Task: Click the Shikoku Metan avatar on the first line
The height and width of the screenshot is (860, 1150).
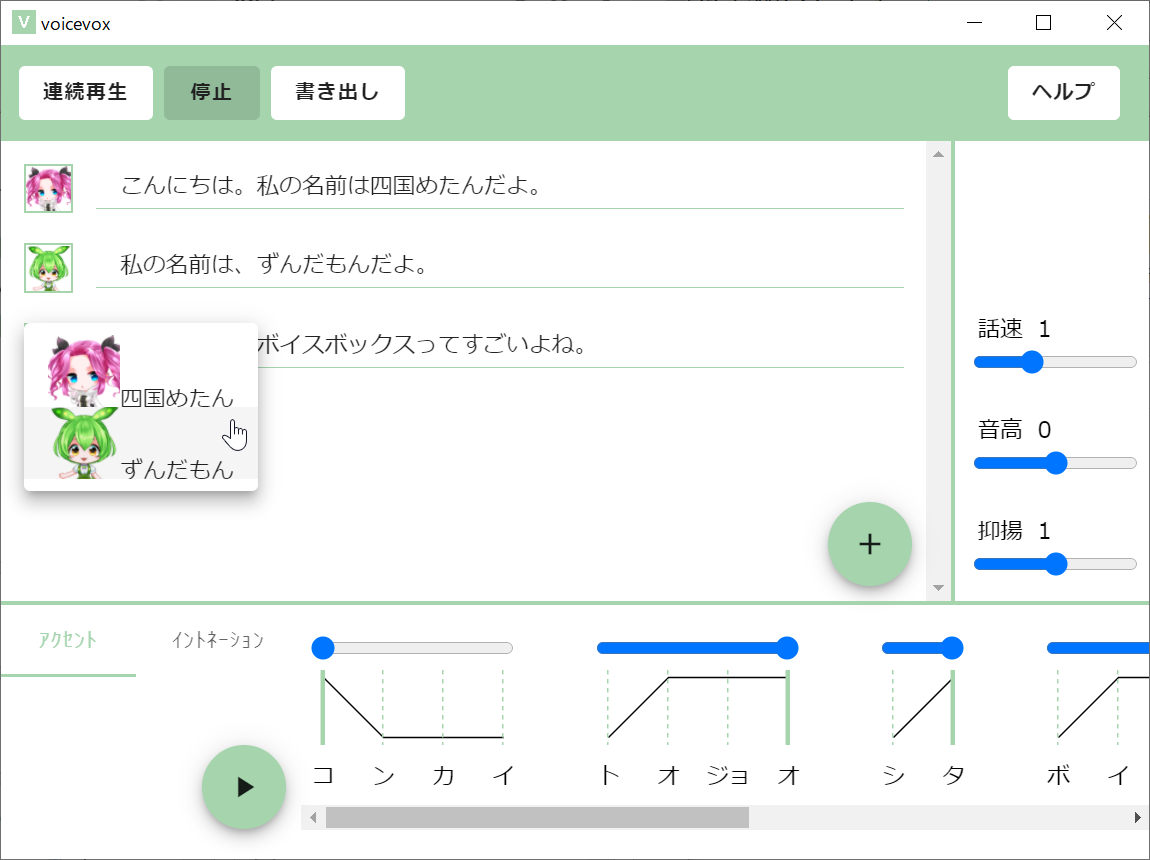Action: pos(48,188)
